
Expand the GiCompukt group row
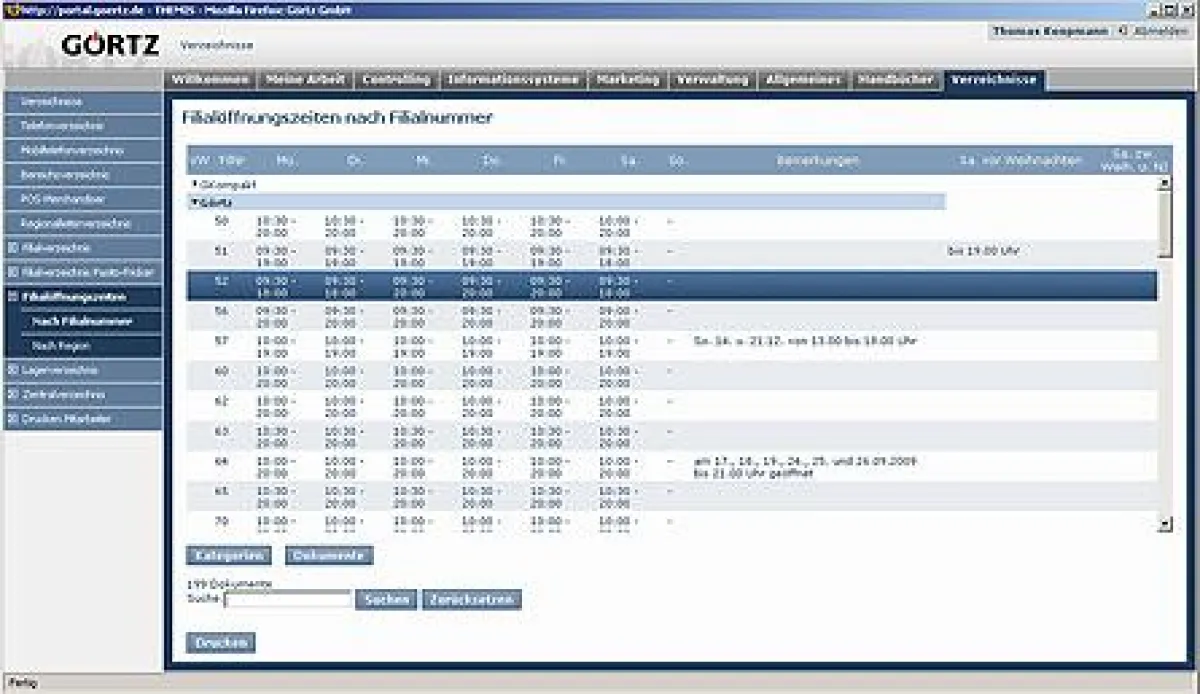193,184
